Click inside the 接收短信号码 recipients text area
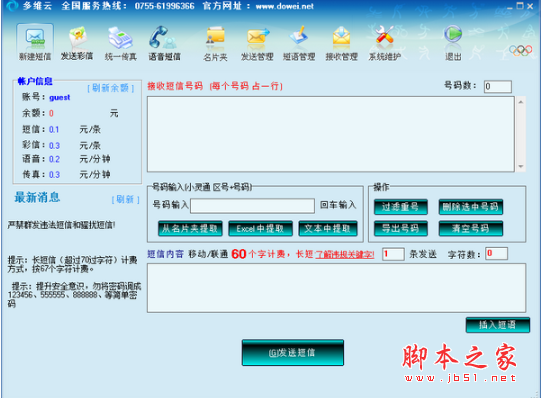This screenshot has height=398, width=542. (331, 134)
